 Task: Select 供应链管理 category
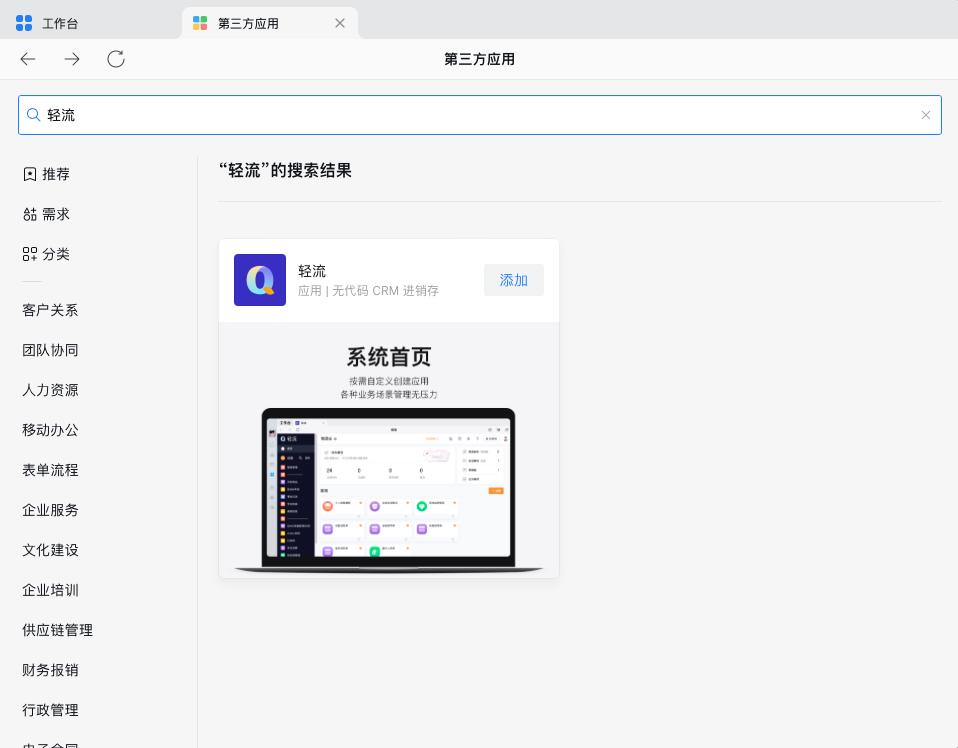point(57,630)
